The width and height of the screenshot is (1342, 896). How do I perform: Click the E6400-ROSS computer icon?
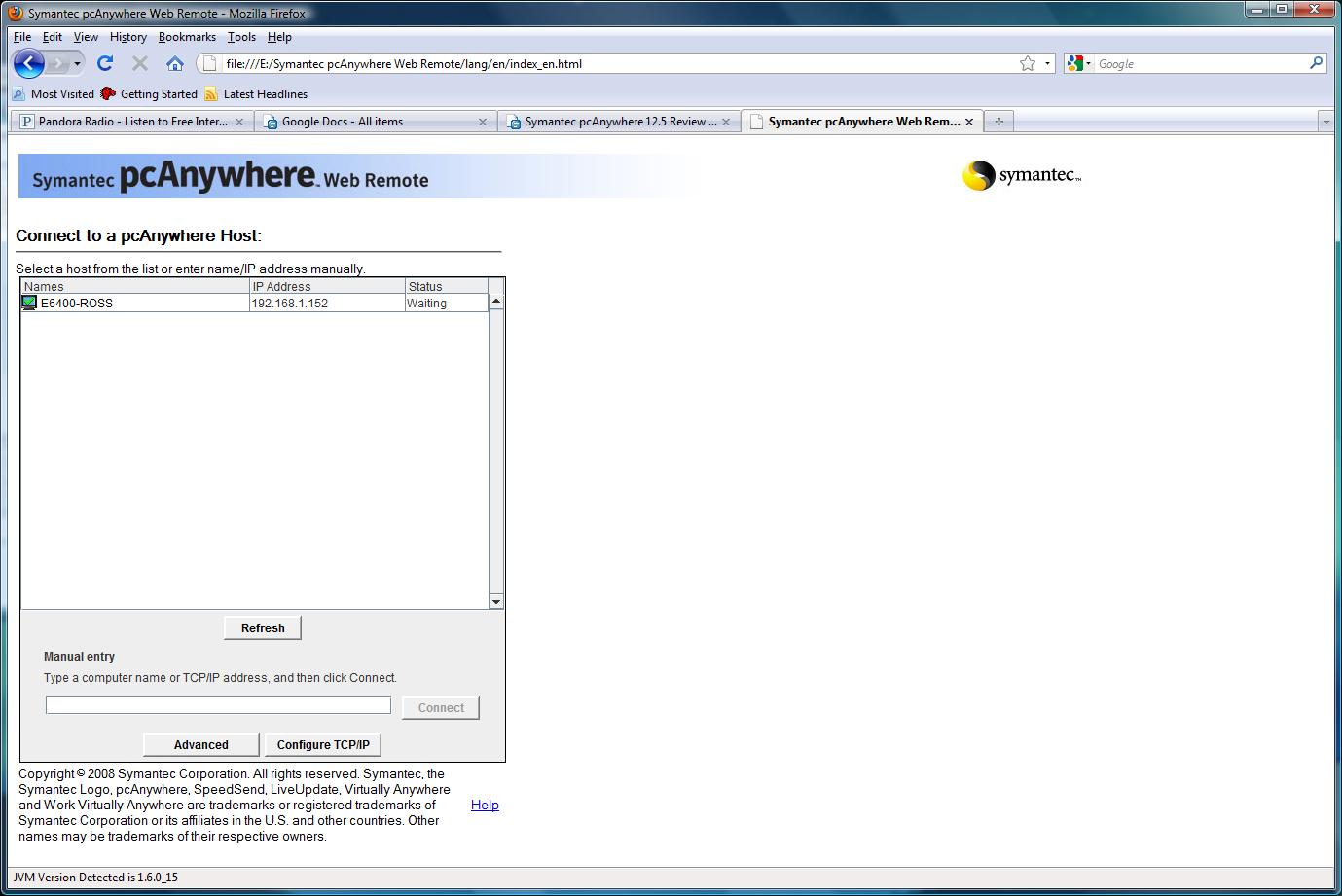29,304
